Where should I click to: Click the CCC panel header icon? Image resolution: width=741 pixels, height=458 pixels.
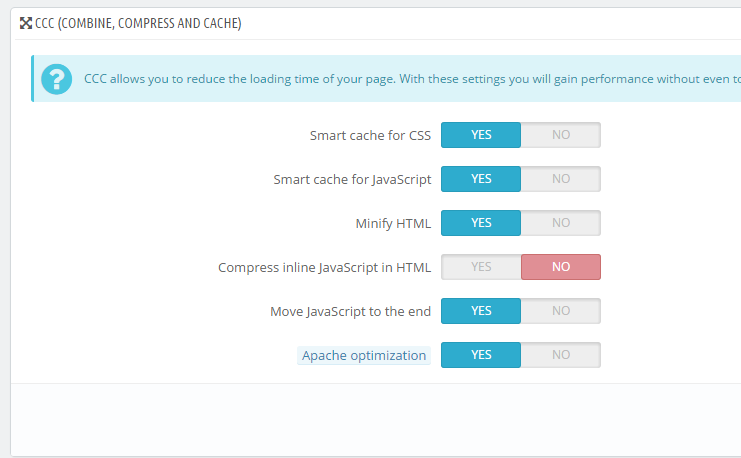point(26,23)
